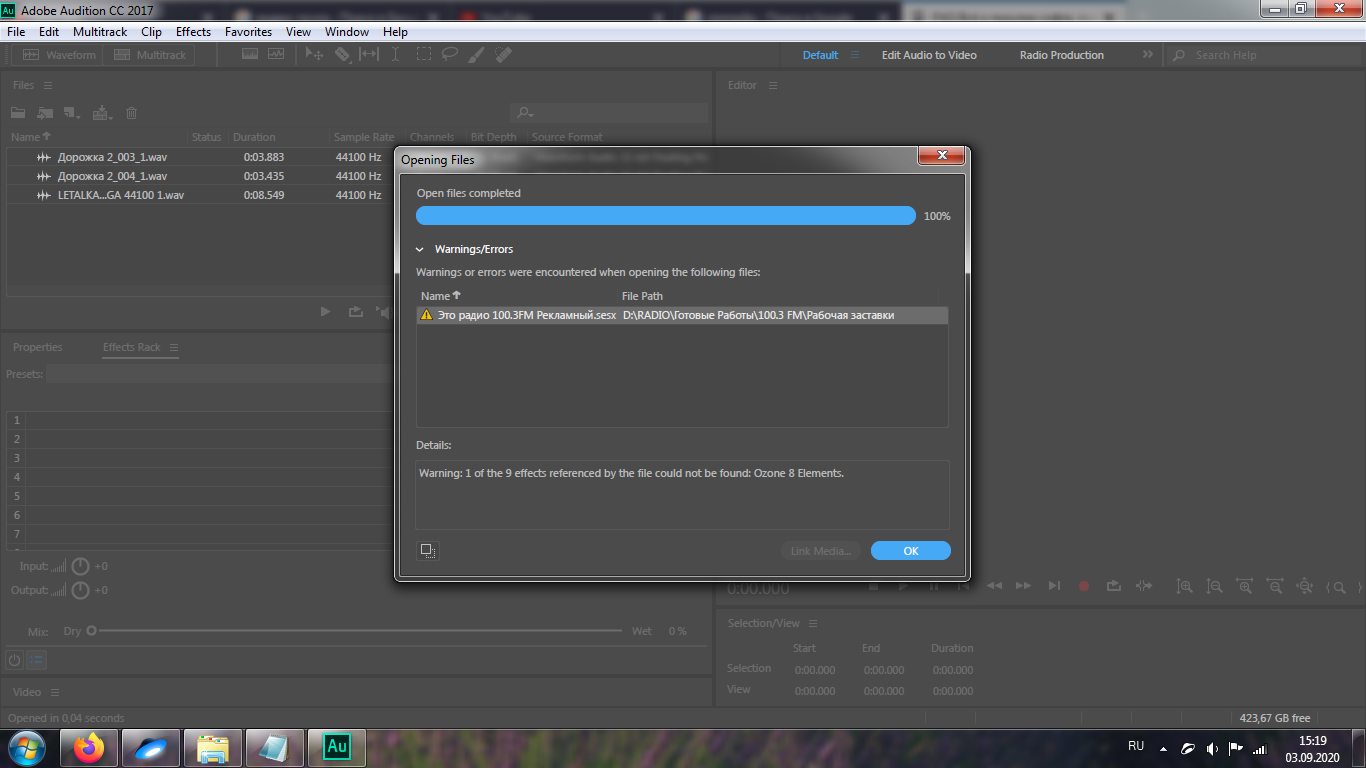Open the Files panel menu
The height and width of the screenshot is (768, 1366).
coord(48,86)
